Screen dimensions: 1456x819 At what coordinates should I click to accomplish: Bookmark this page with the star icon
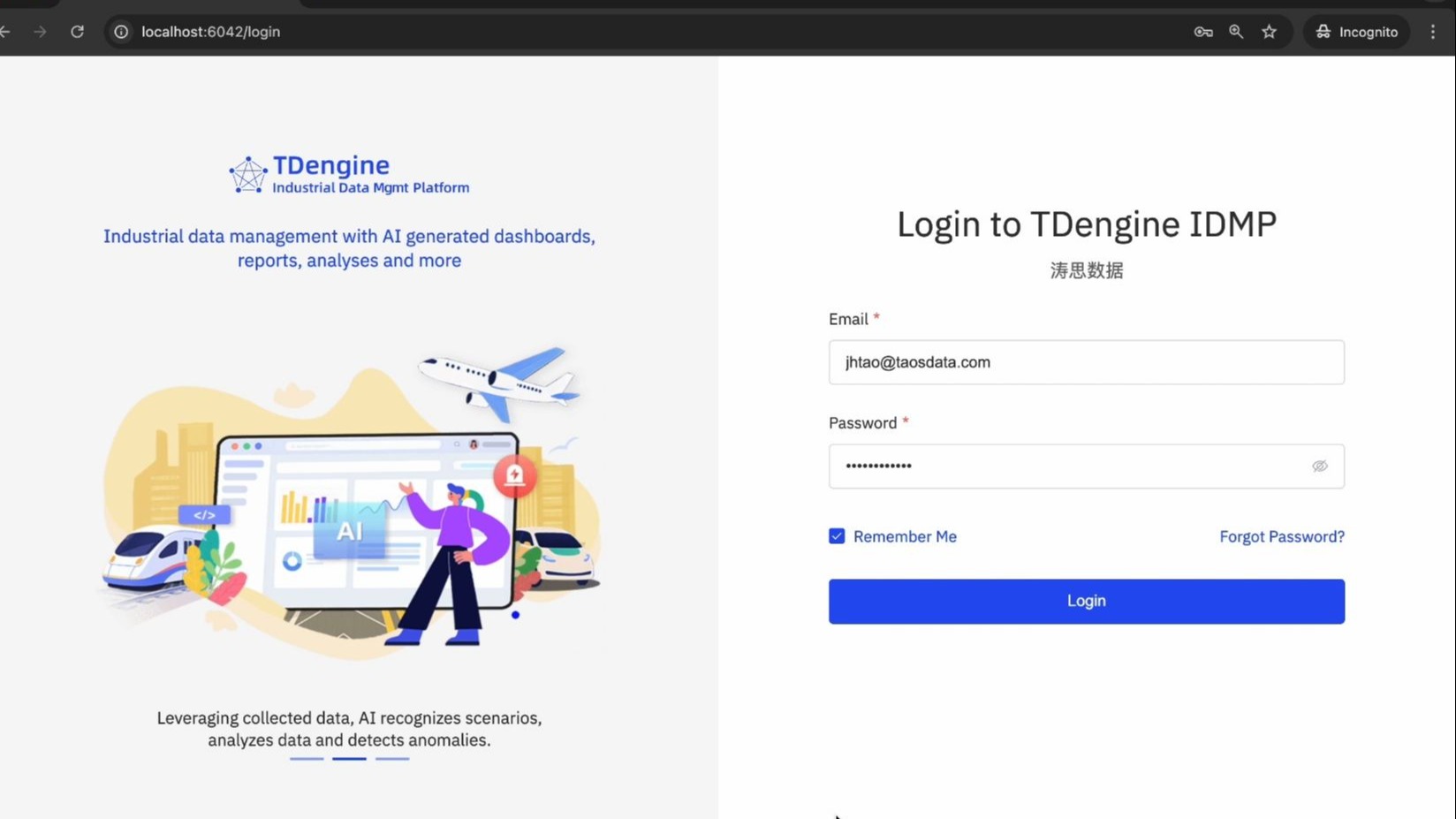[1270, 32]
